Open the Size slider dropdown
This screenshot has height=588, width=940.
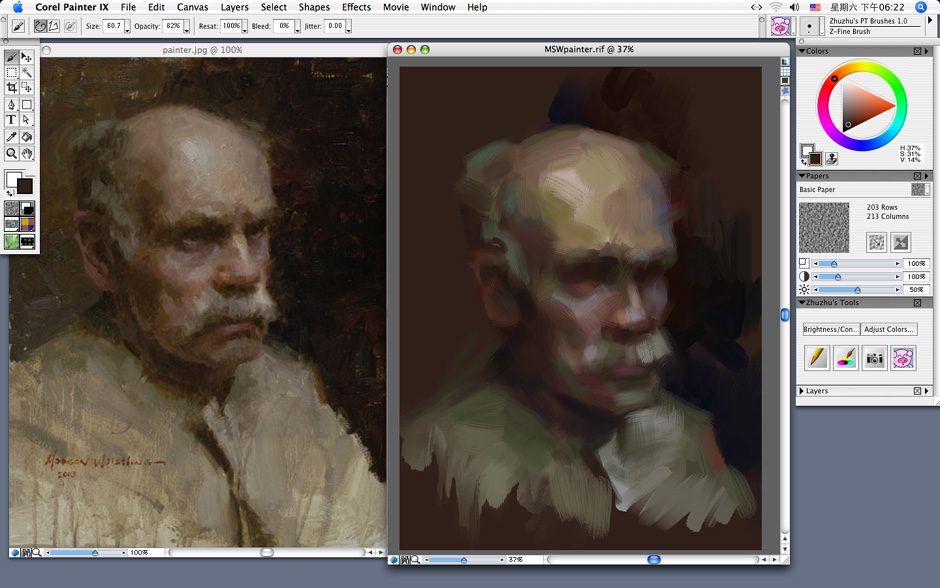[127, 27]
